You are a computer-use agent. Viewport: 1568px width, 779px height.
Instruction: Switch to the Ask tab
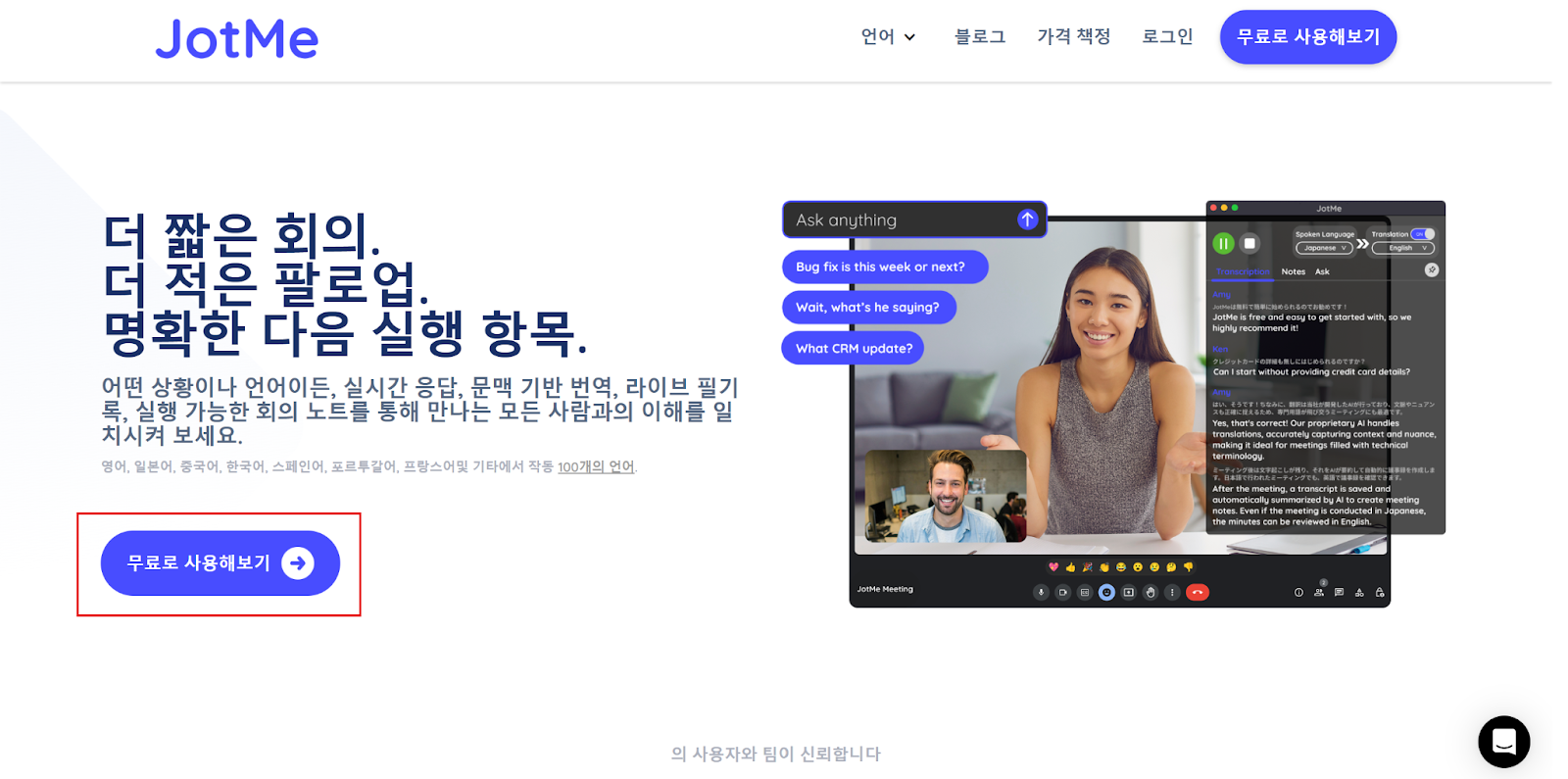[1322, 271]
